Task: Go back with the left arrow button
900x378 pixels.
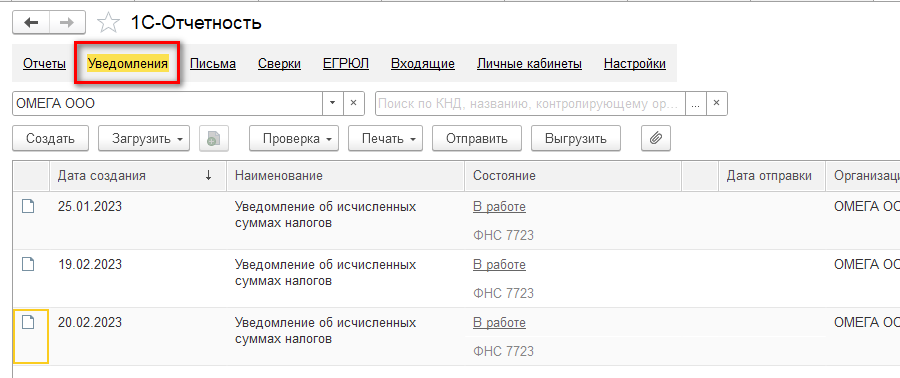Action: tap(31, 23)
